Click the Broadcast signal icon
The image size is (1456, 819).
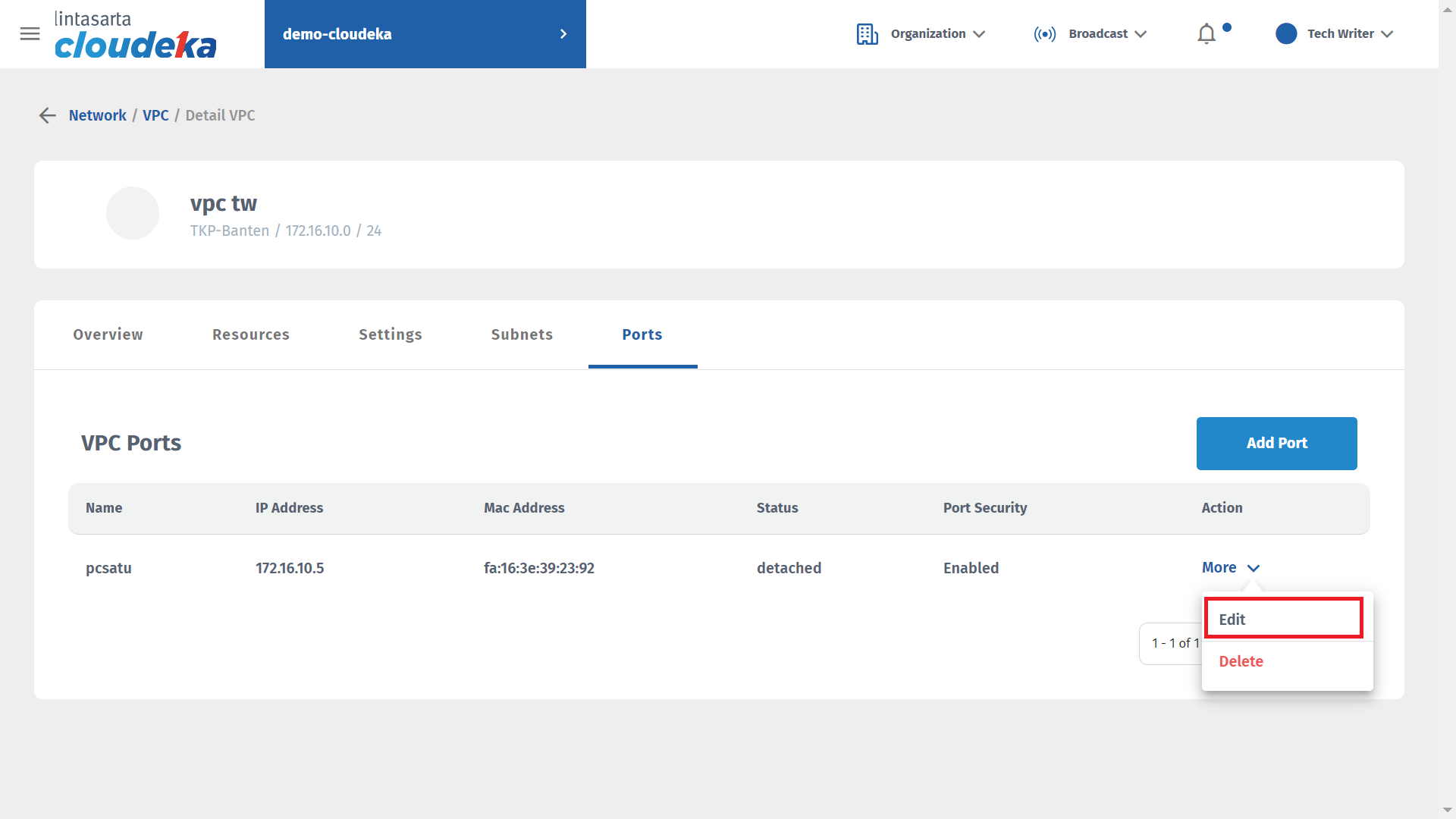1044,34
